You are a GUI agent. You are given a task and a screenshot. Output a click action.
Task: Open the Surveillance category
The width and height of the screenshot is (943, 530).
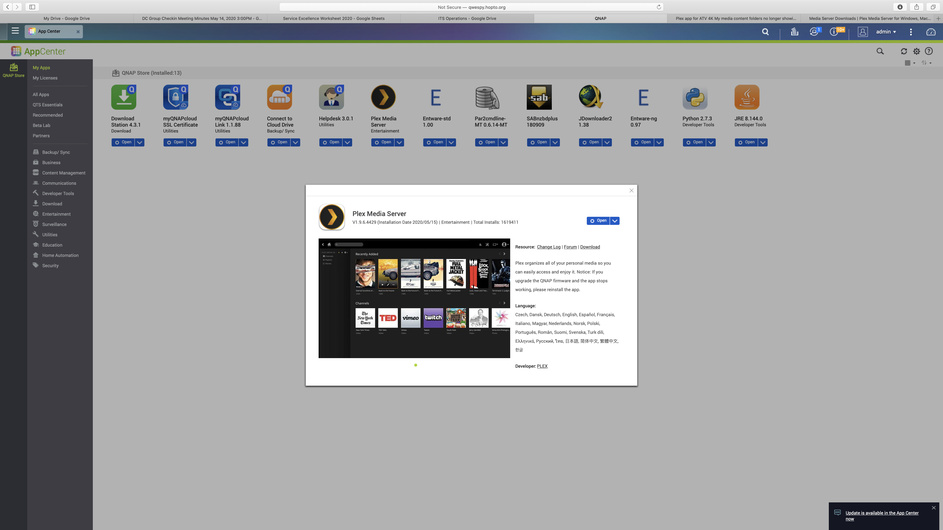pos(54,224)
